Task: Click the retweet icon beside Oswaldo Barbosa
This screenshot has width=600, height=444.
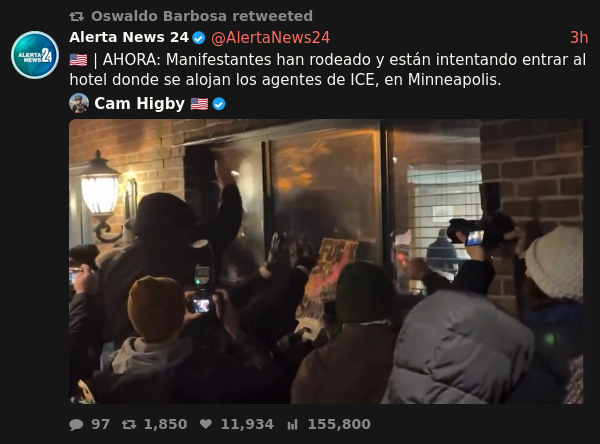Action: point(77,16)
